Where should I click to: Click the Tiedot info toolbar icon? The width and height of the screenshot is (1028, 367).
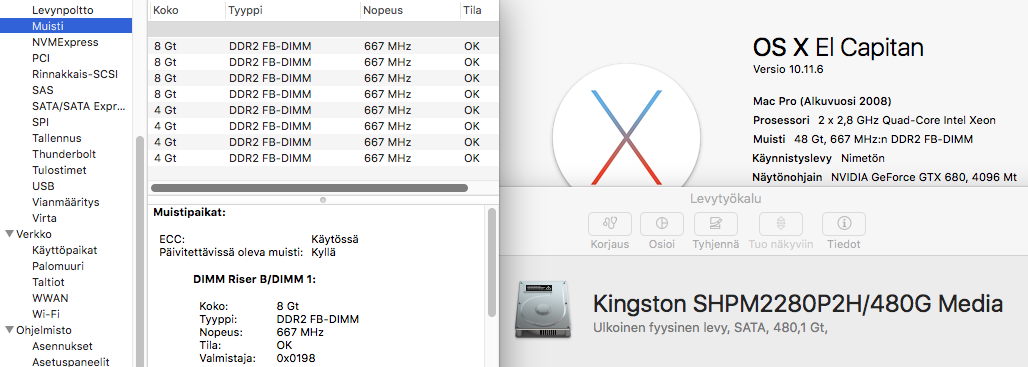tap(843, 224)
